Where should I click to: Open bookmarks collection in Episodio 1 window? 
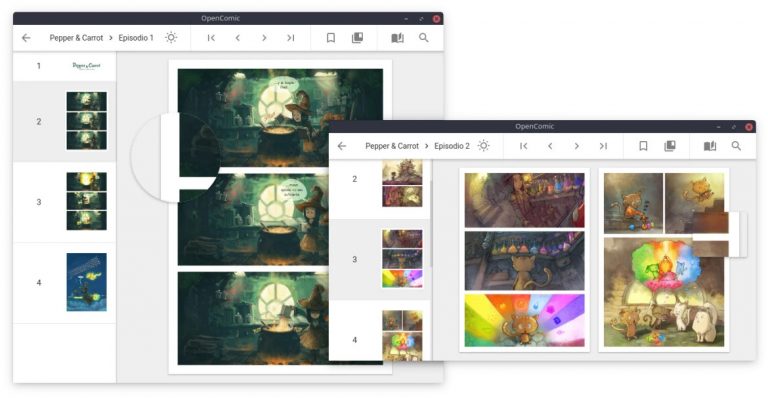358,38
